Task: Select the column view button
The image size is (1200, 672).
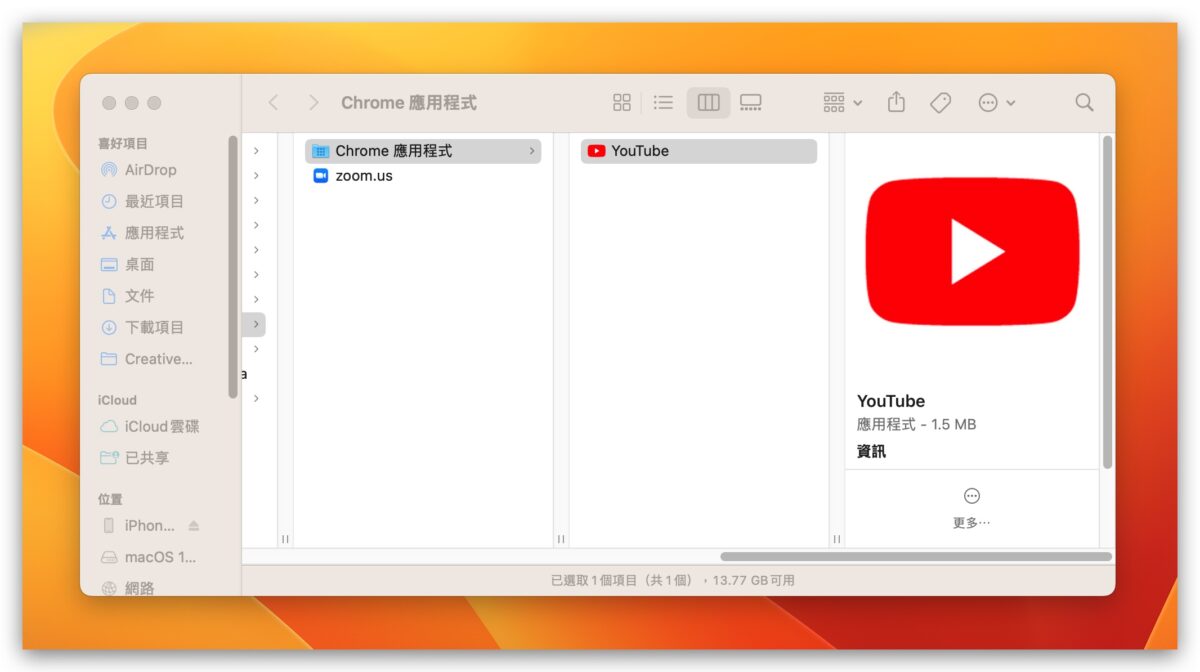Action: [708, 103]
